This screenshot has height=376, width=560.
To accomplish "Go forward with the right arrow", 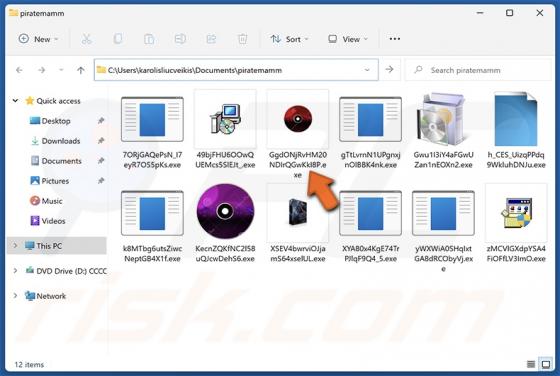I will pos(42,70).
